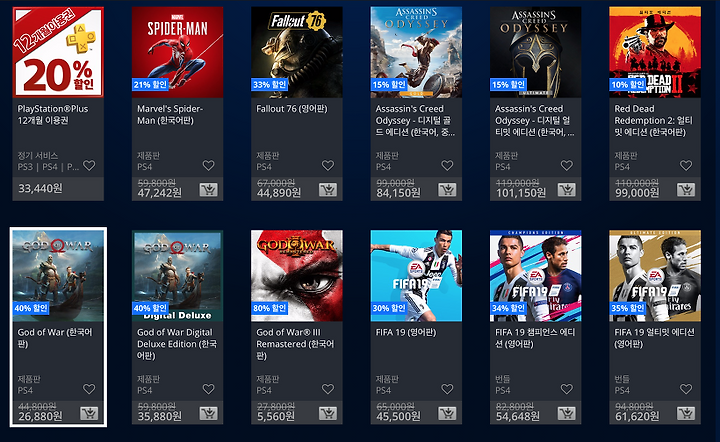Add God of War Digital Deluxe to cart

(208, 413)
